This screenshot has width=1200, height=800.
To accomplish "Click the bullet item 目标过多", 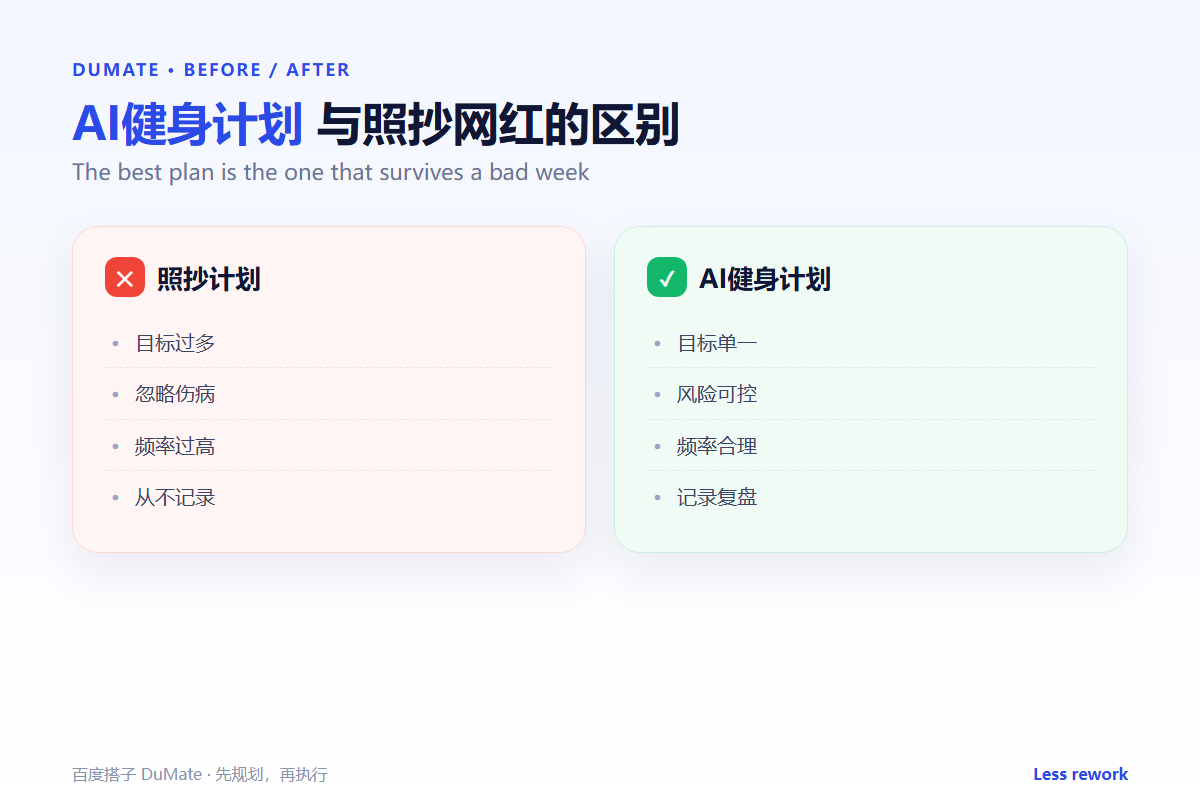I will pos(175,343).
